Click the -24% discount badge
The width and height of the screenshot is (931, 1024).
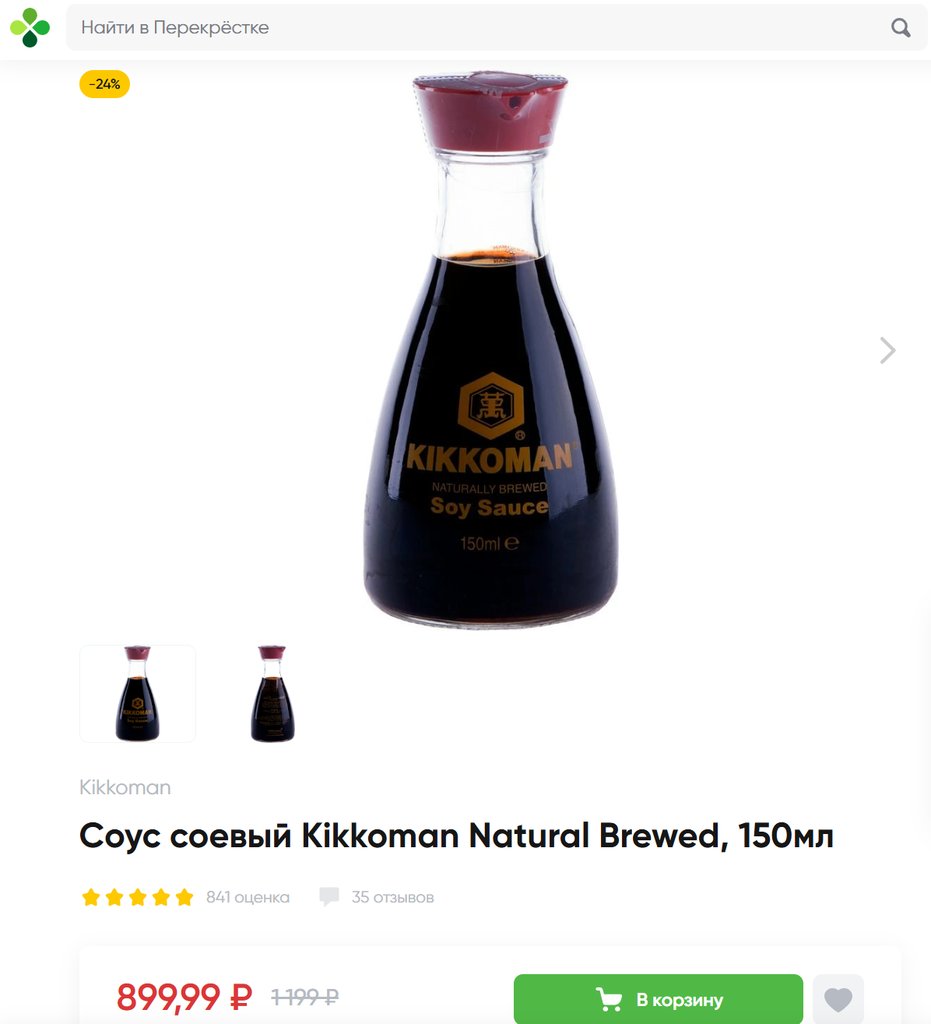[104, 84]
